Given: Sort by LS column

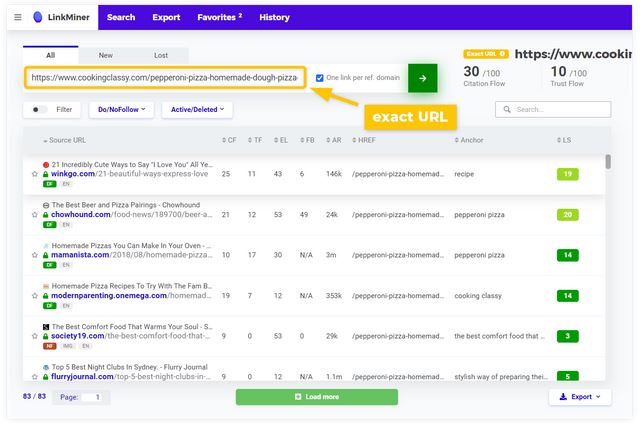Looking at the screenshot, I should pos(564,140).
